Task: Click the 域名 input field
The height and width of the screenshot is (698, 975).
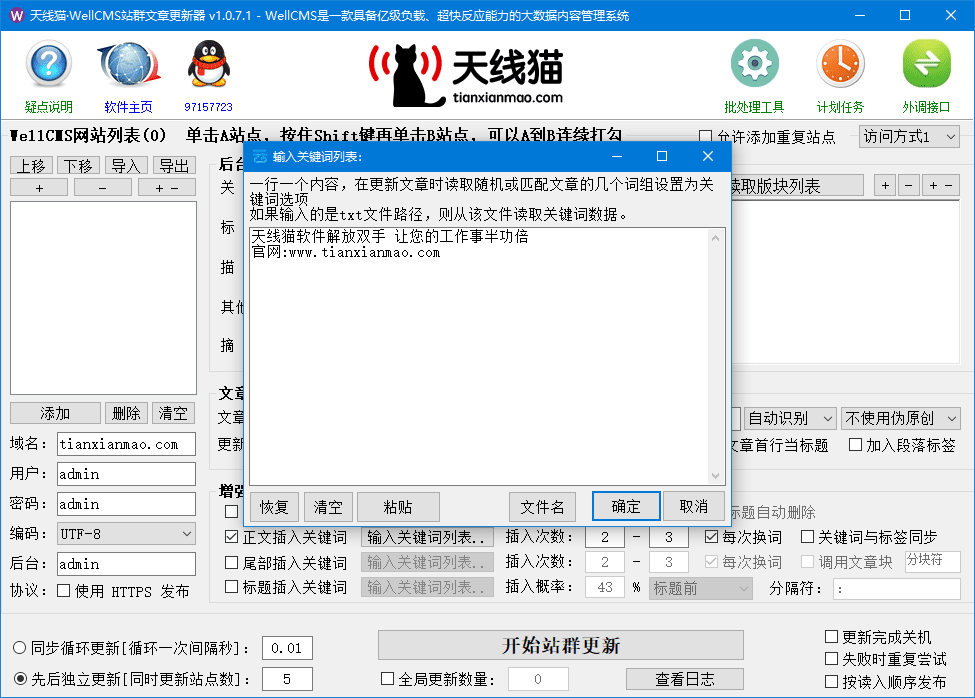Action: (126, 444)
